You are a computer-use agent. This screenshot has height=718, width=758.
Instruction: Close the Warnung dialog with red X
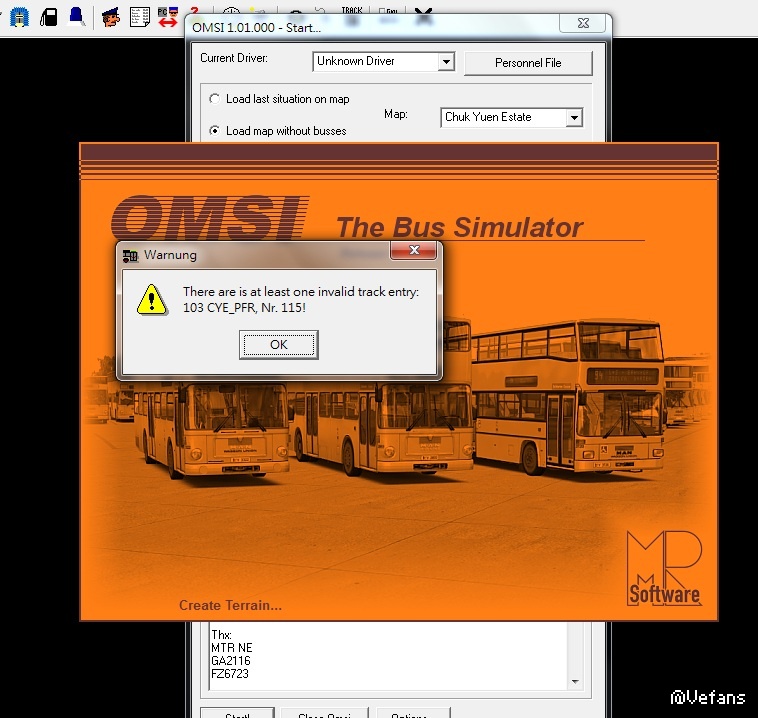(x=414, y=250)
